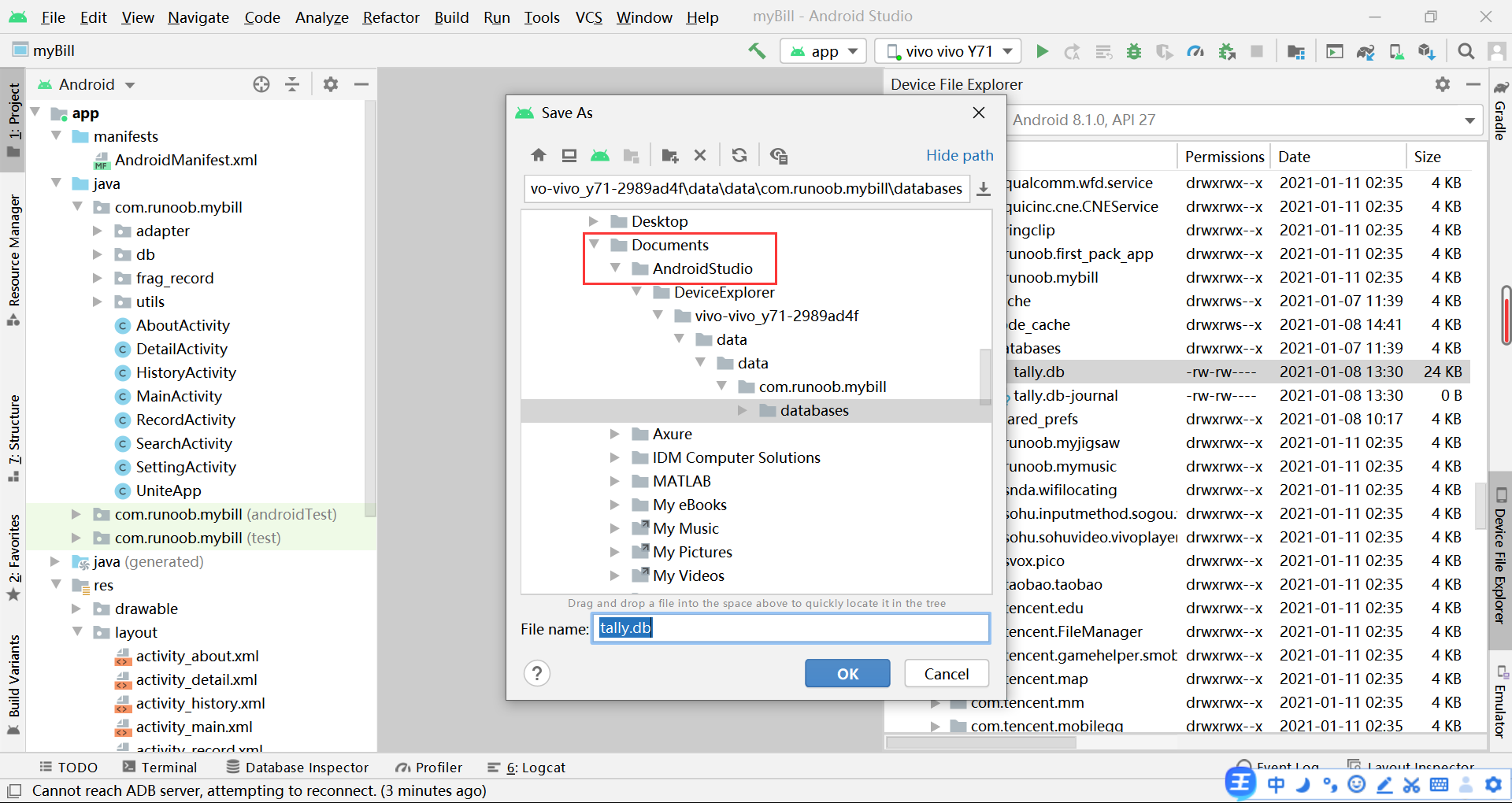The height and width of the screenshot is (803, 1512).
Task: Open the Gradle side tab
Action: click(1501, 110)
